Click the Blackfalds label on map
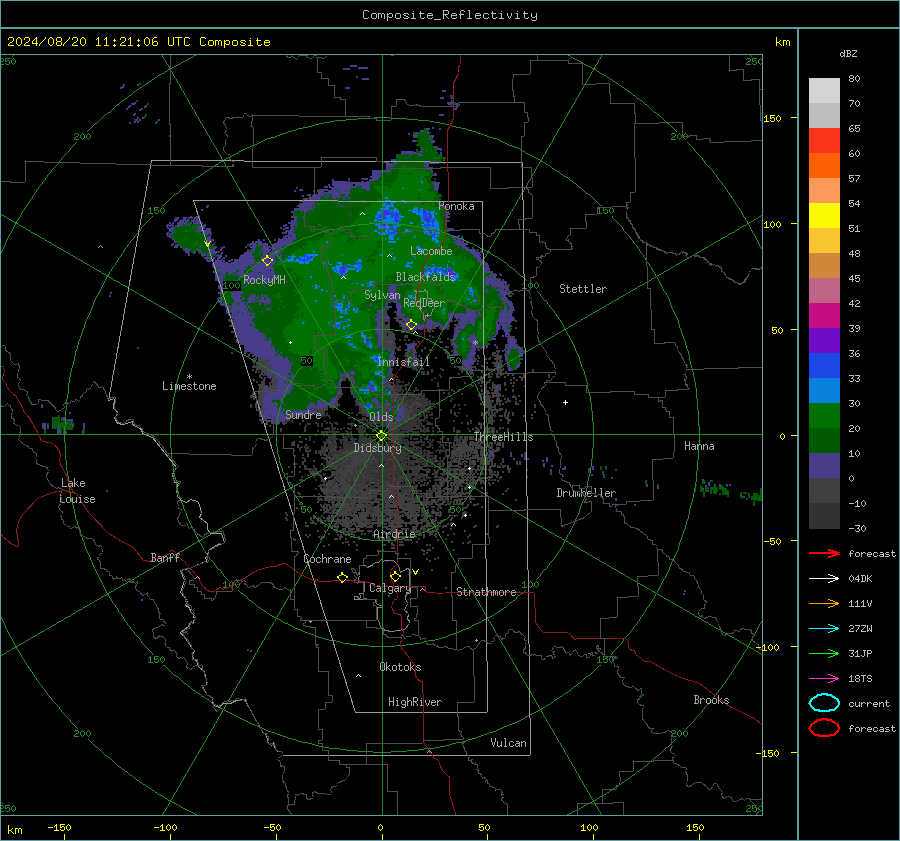Screen dimensions: 900x841 pyautogui.click(x=425, y=277)
